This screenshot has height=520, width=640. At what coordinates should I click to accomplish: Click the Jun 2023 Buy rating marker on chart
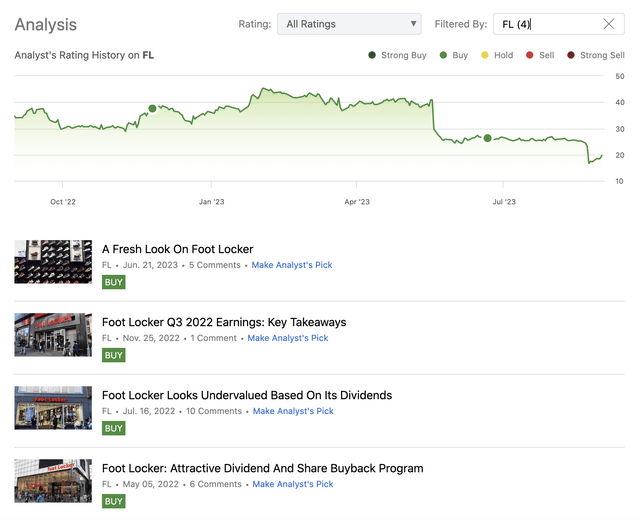pyautogui.click(x=487, y=138)
